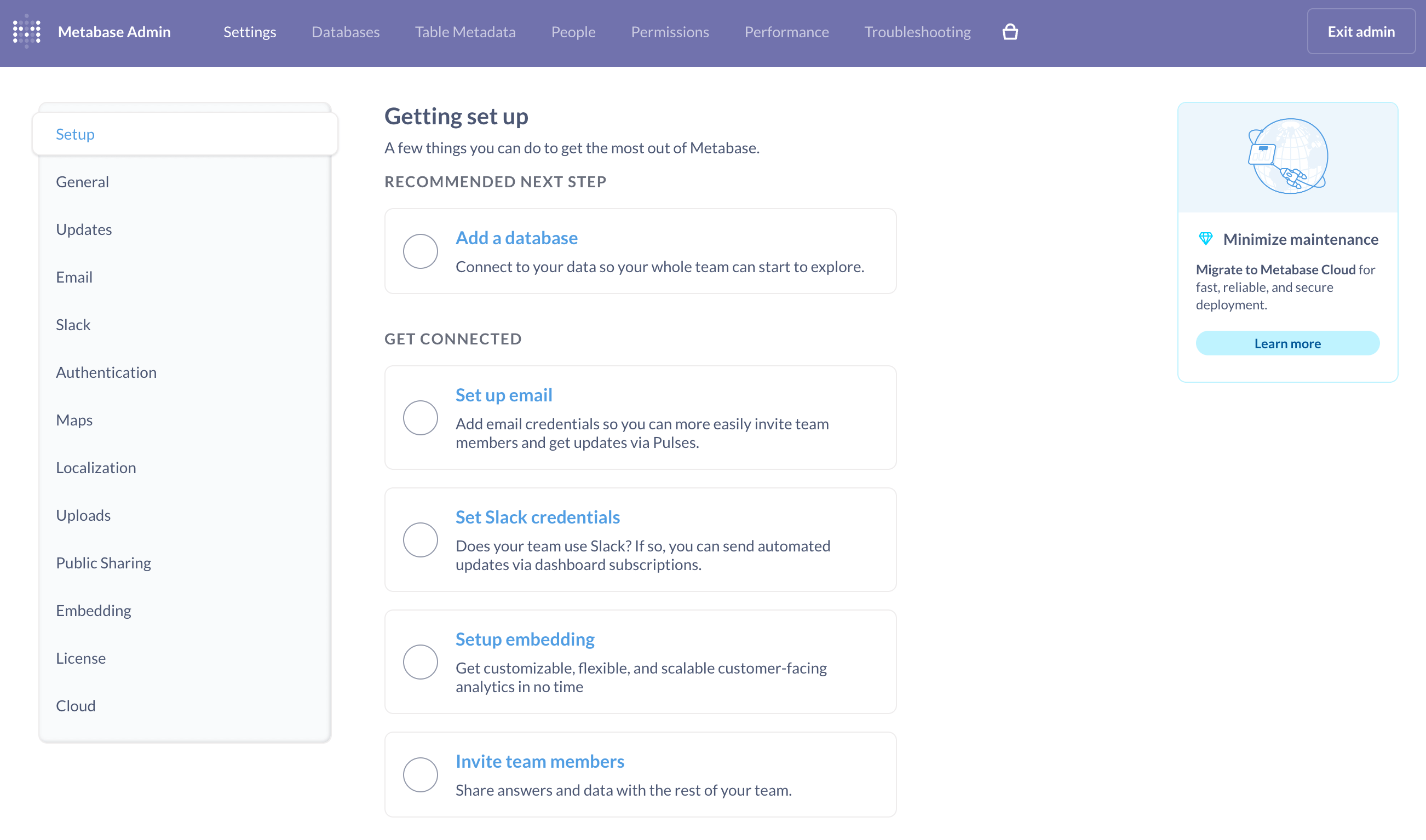Open the Permissions tab

tap(670, 32)
